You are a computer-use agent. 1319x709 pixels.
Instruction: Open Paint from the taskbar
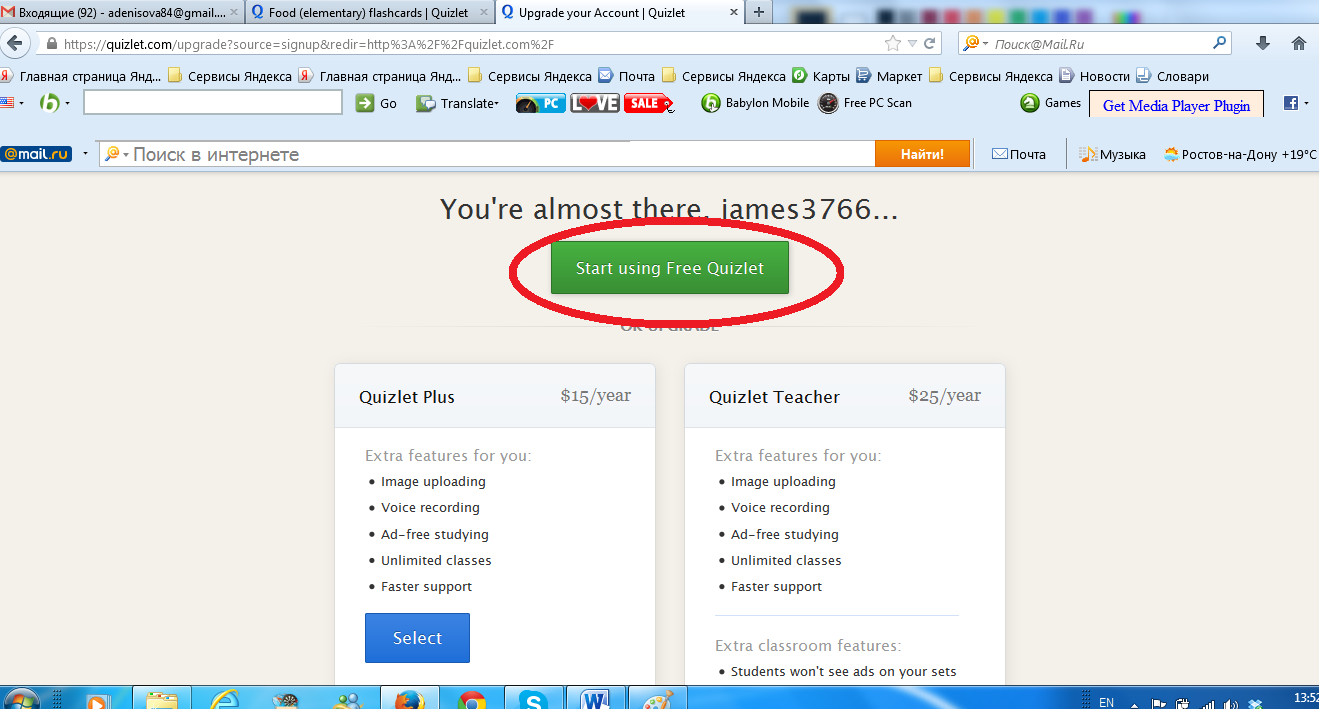(x=657, y=699)
